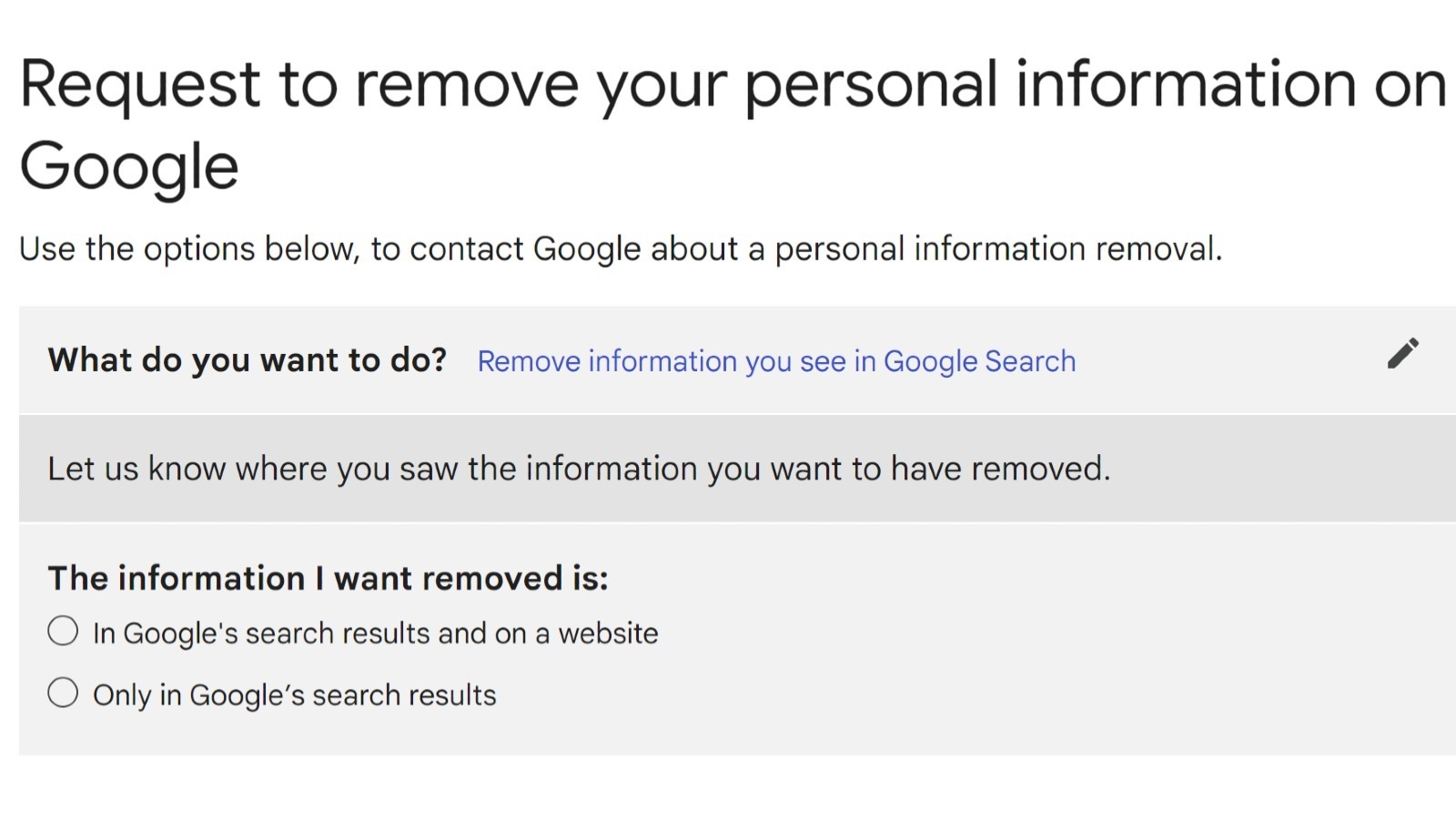Click the word "Request" starting the page title
This screenshot has width=1456, height=819.
140,85
